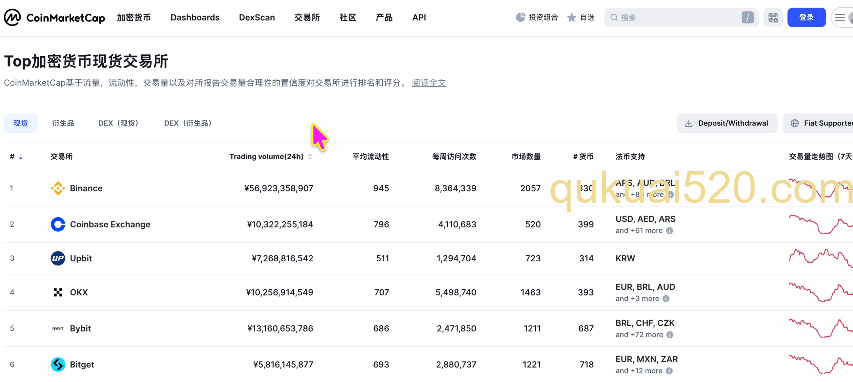Open the OKX exchange link
853x382 pixels.
click(x=79, y=292)
